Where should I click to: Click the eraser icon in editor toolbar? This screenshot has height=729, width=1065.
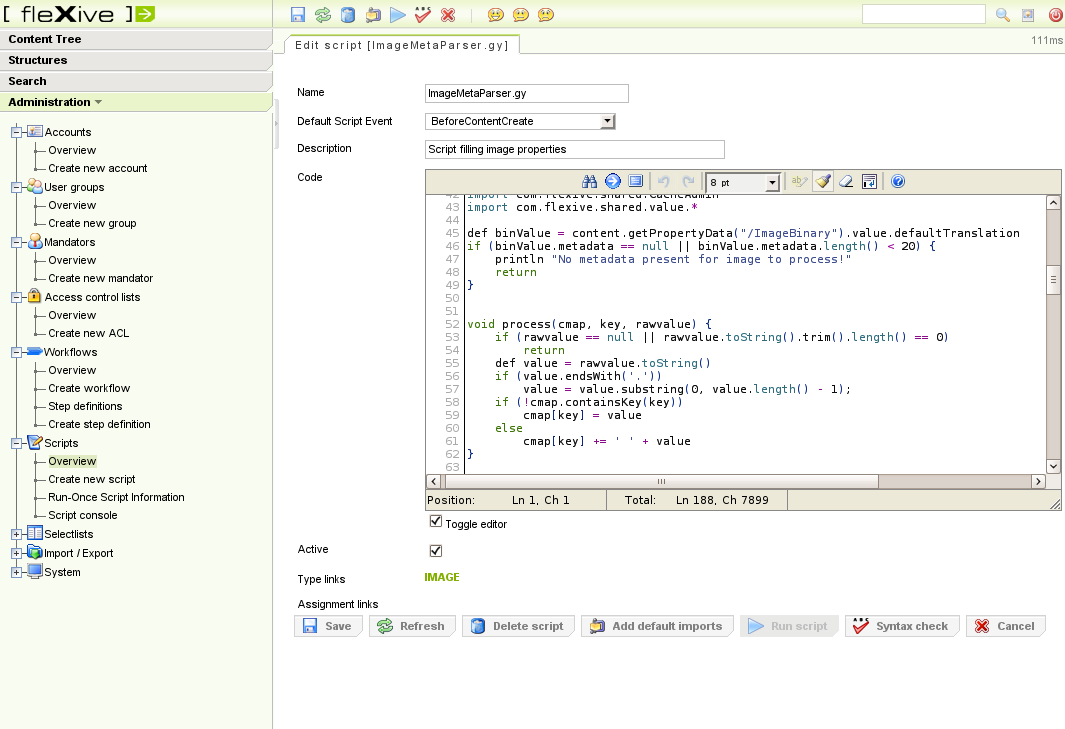[846, 181]
